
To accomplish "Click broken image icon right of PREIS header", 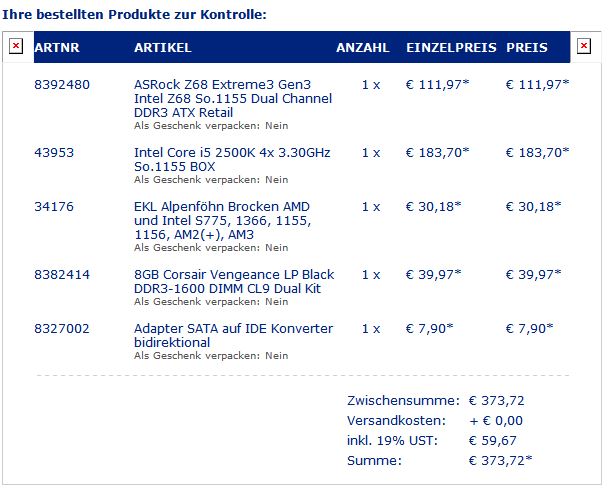I will click(x=584, y=46).
